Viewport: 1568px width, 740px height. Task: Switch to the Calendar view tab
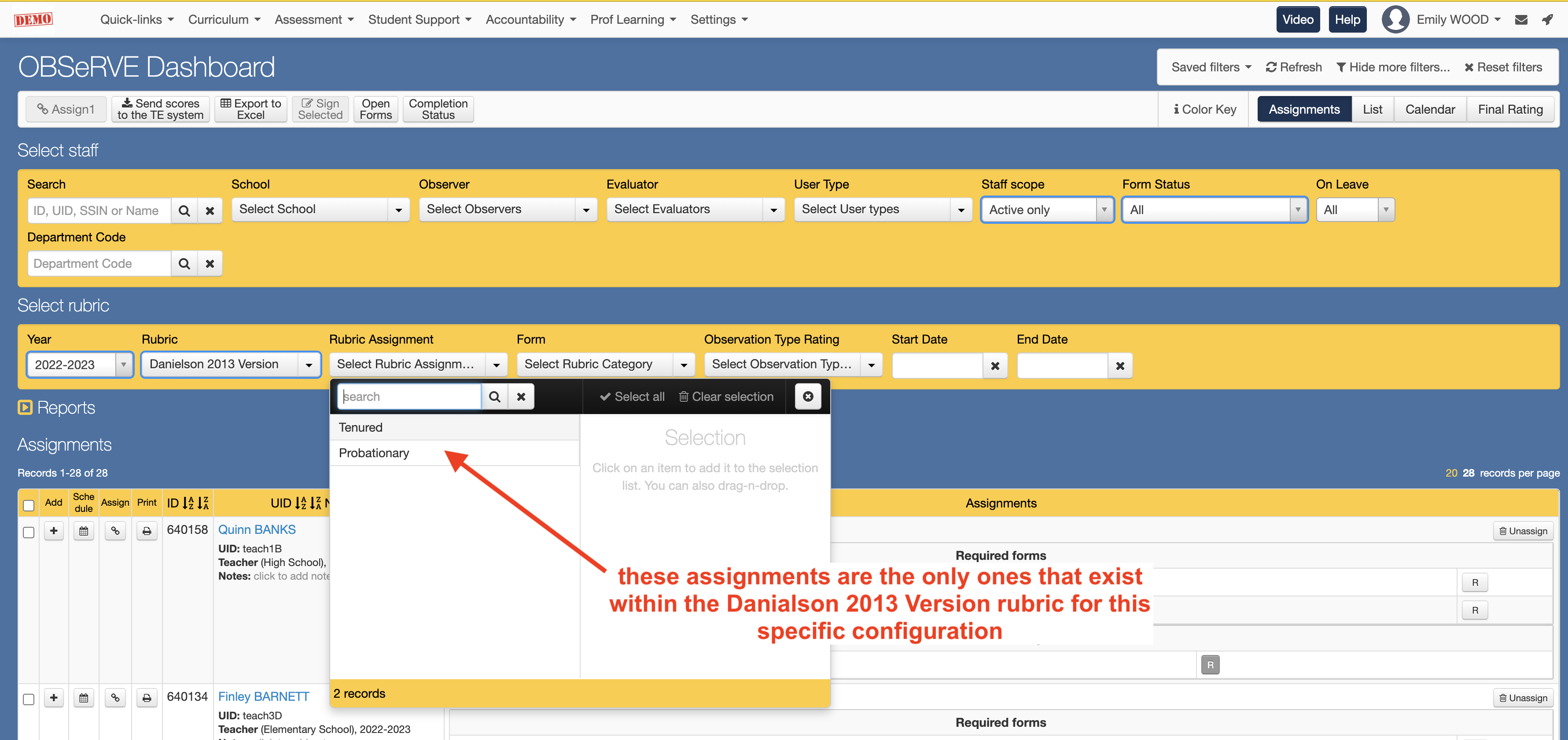click(x=1430, y=110)
